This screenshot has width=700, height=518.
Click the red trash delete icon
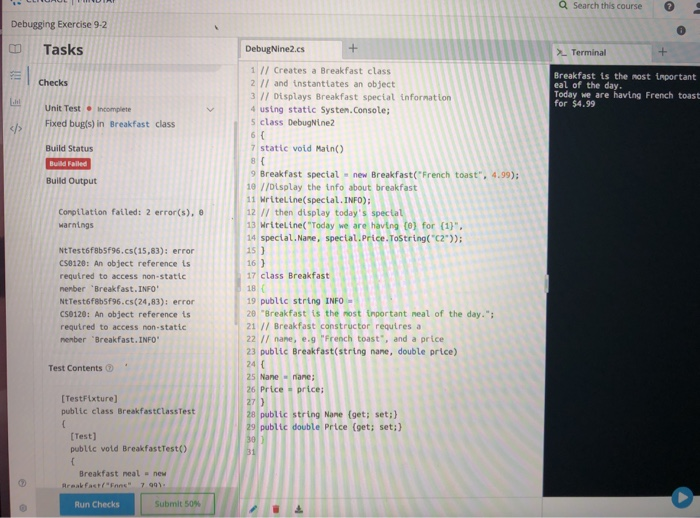click(x=276, y=509)
